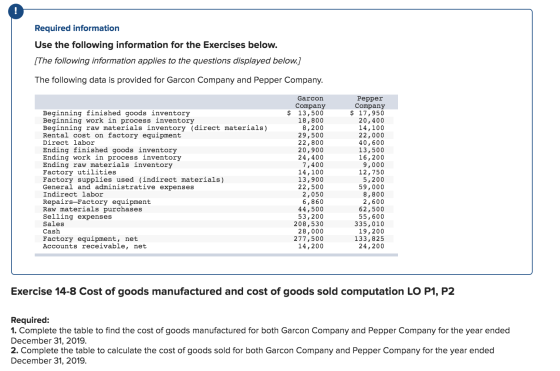Select the Garcon Company column header
The height and width of the screenshot is (371, 560).
tap(310, 102)
